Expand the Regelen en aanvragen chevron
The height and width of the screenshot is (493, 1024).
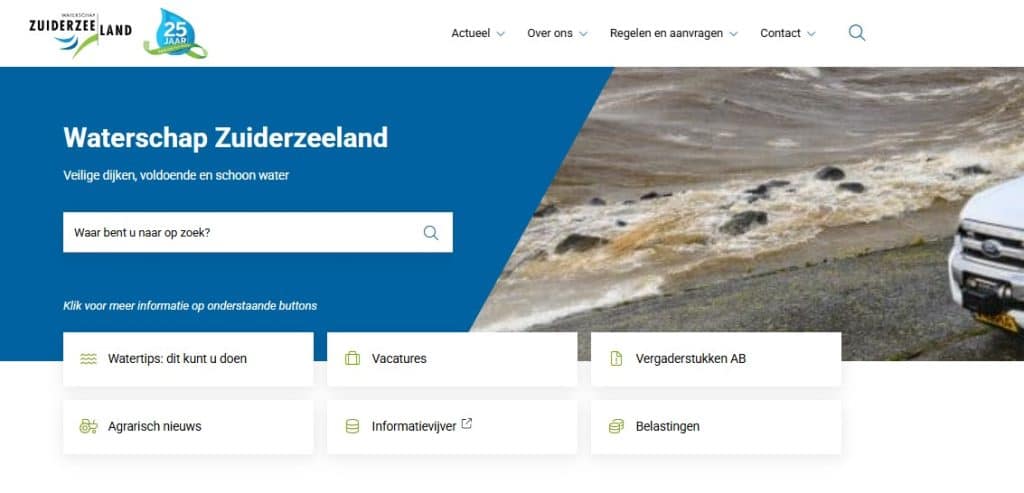(x=733, y=34)
